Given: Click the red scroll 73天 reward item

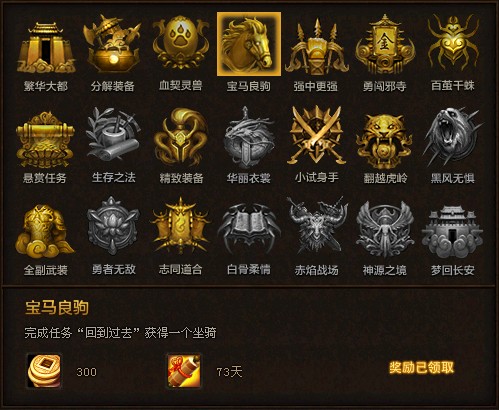Looking at the screenshot, I should coord(184,371).
